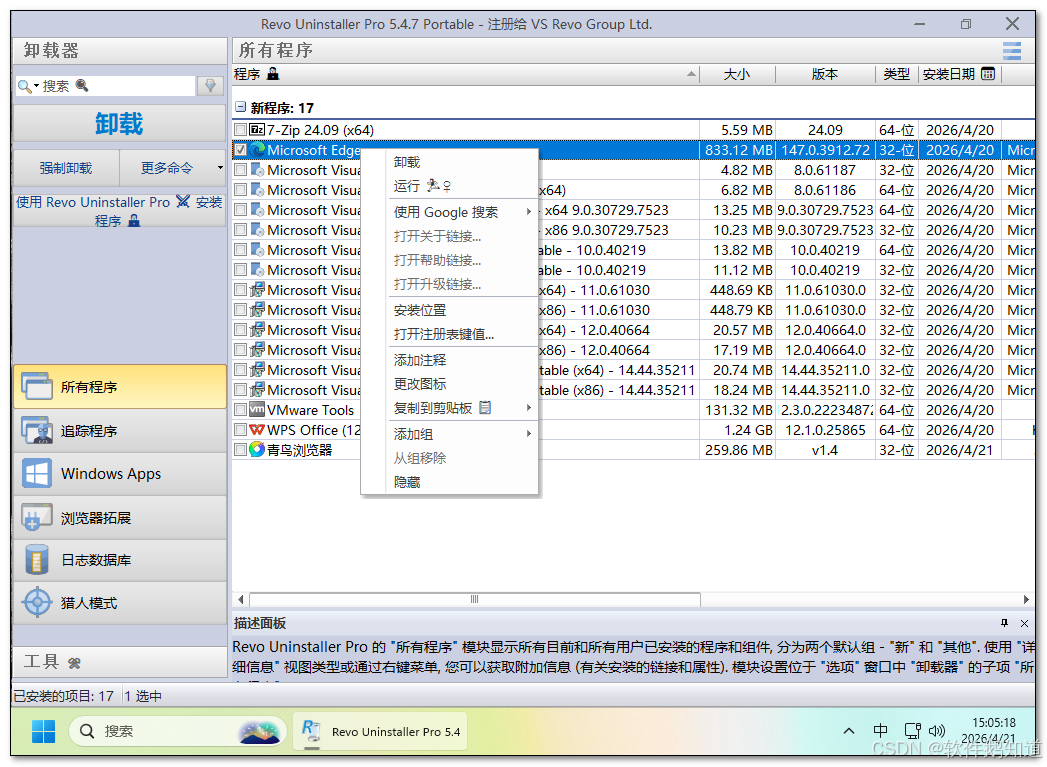Screen dimensions: 1047x767
Task: Click the Windows taskbar 搜索 box
Action: 178,731
